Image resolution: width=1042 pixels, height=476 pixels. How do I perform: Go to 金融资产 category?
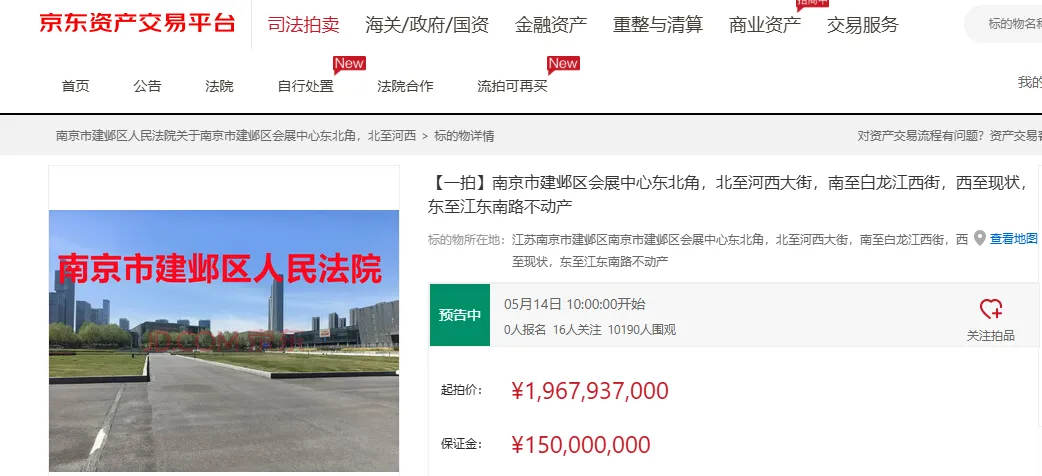click(551, 25)
